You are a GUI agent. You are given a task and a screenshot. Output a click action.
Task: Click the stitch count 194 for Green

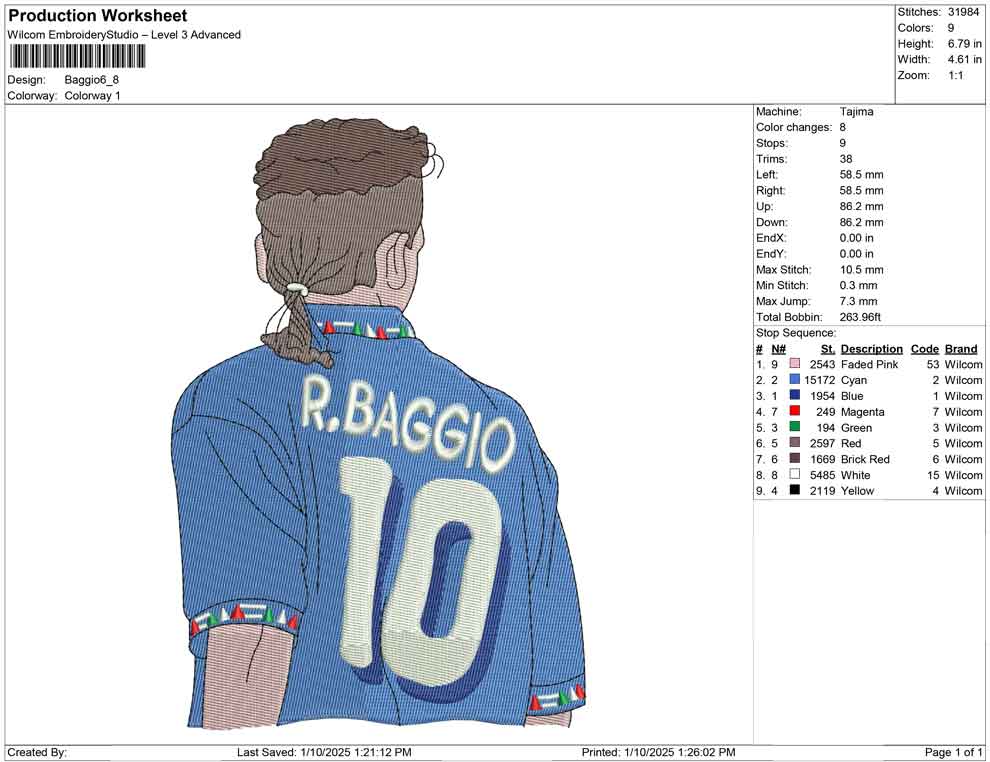click(826, 427)
